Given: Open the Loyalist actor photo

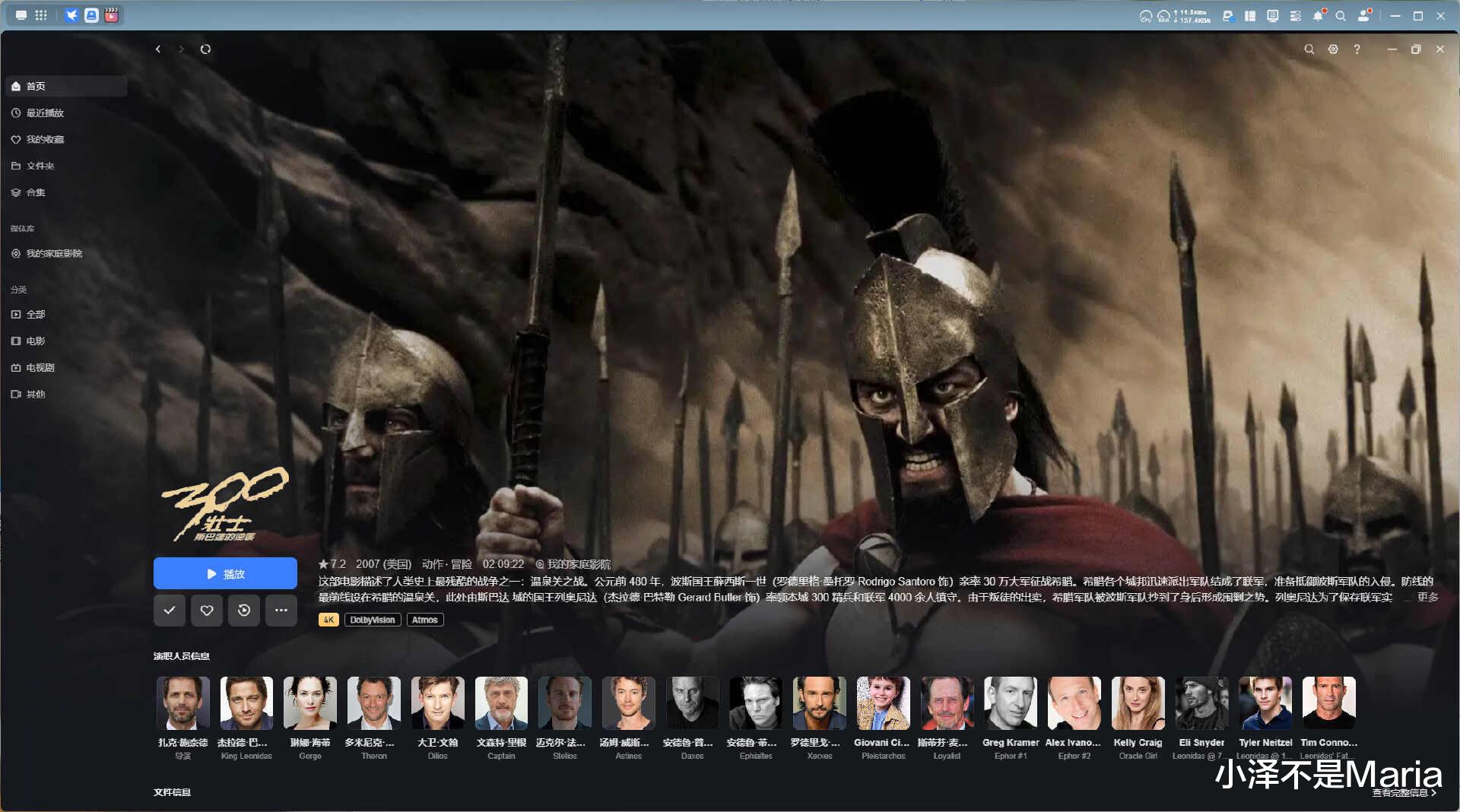Looking at the screenshot, I should tap(947, 703).
